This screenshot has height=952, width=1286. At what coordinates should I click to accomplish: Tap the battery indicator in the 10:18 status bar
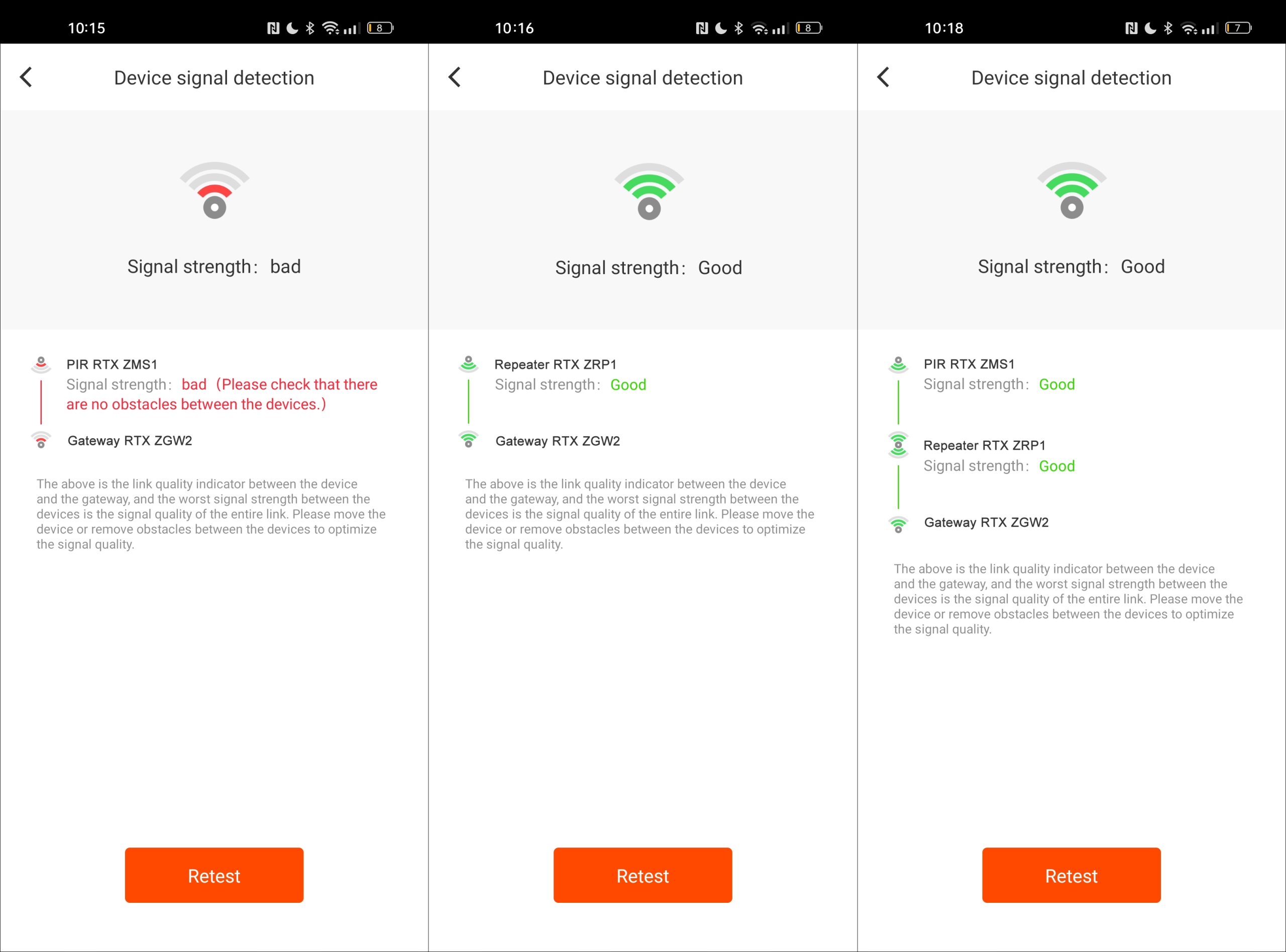[1238, 28]
